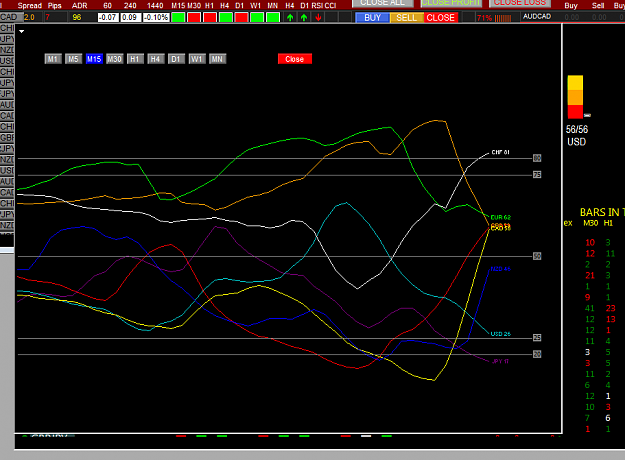Click the purple JPY line label

[500, 361]
